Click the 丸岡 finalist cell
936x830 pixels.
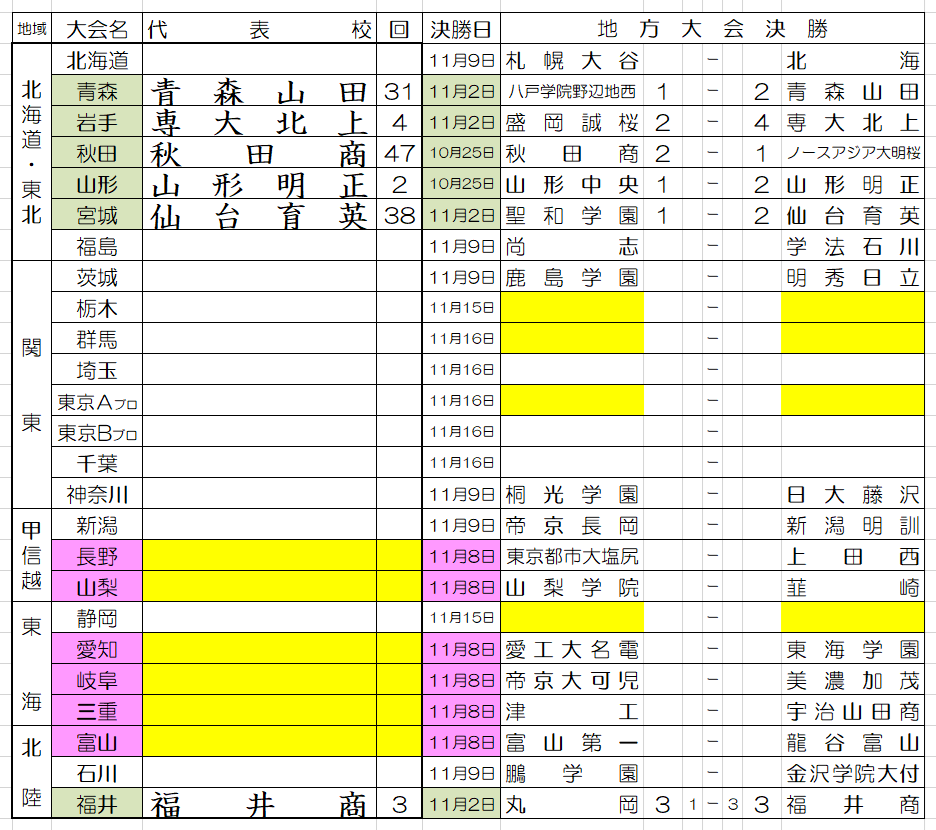pyautogui.click(x=572, y=804)
